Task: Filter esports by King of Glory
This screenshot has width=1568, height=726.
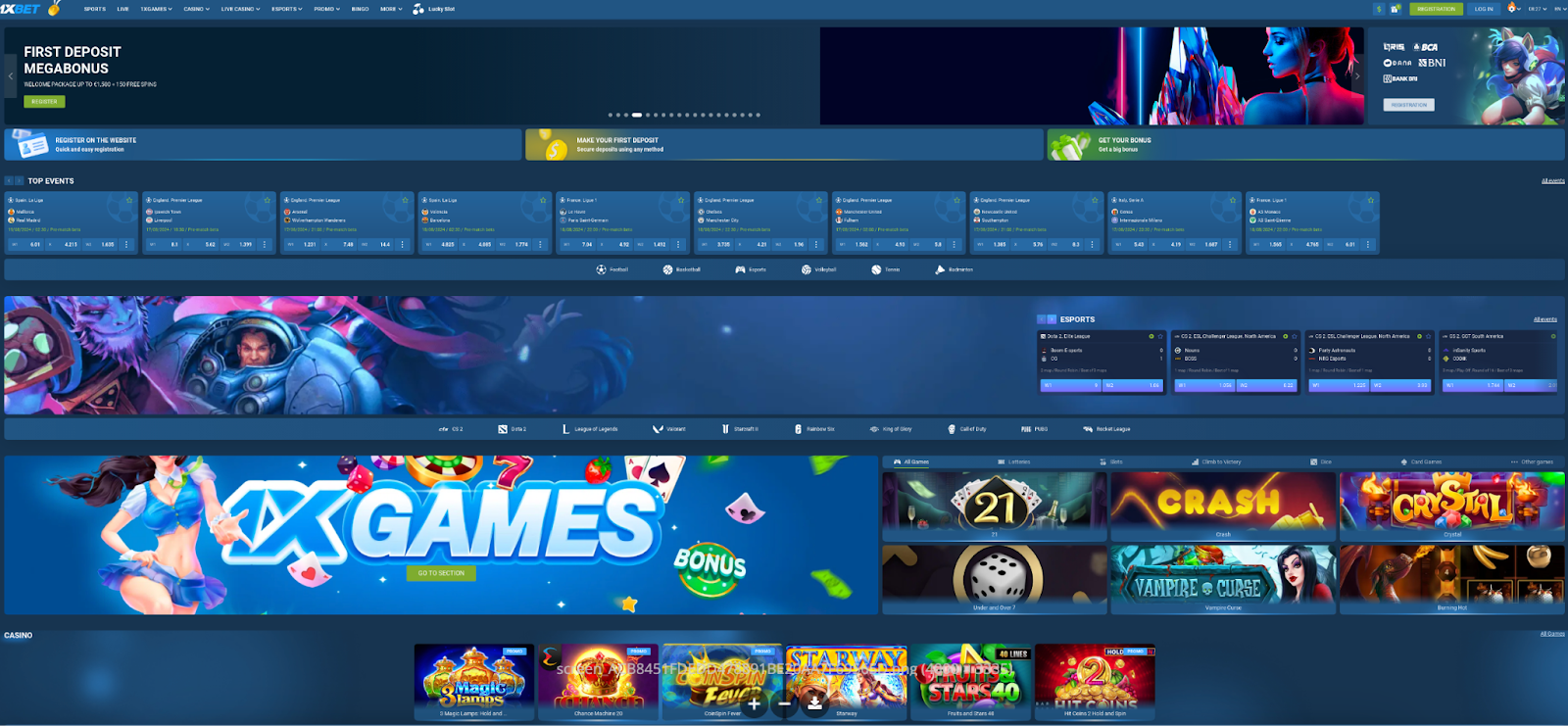Action: pyautogui.click(x=891, y=429)
